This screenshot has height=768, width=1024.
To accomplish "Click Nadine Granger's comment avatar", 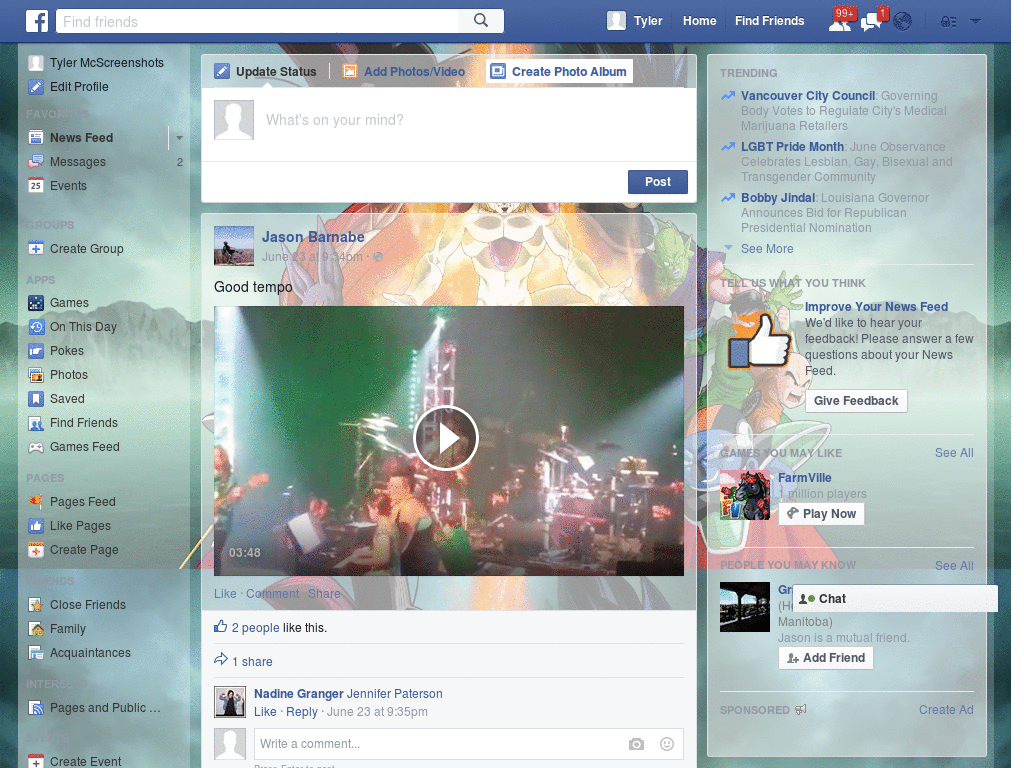I will (x=230, y=702).
